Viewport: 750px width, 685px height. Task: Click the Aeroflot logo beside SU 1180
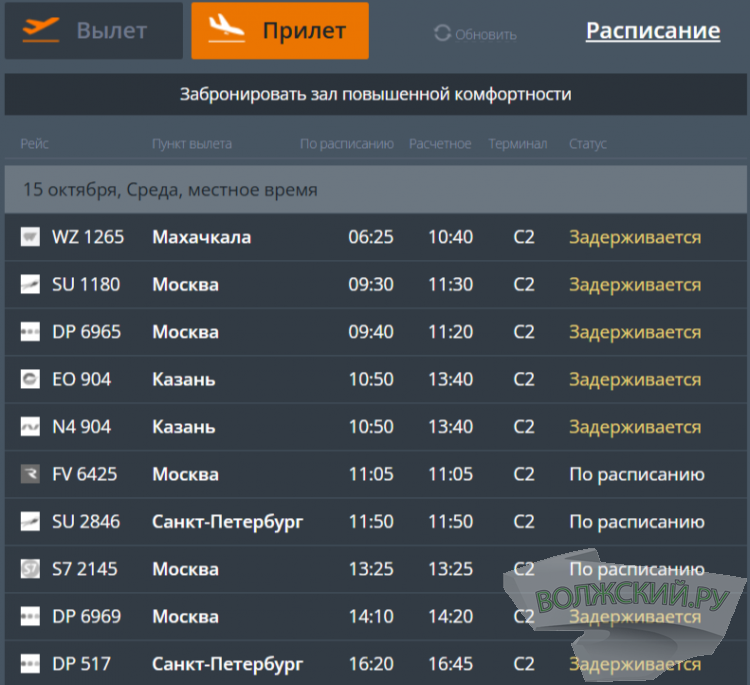[30, 285]
